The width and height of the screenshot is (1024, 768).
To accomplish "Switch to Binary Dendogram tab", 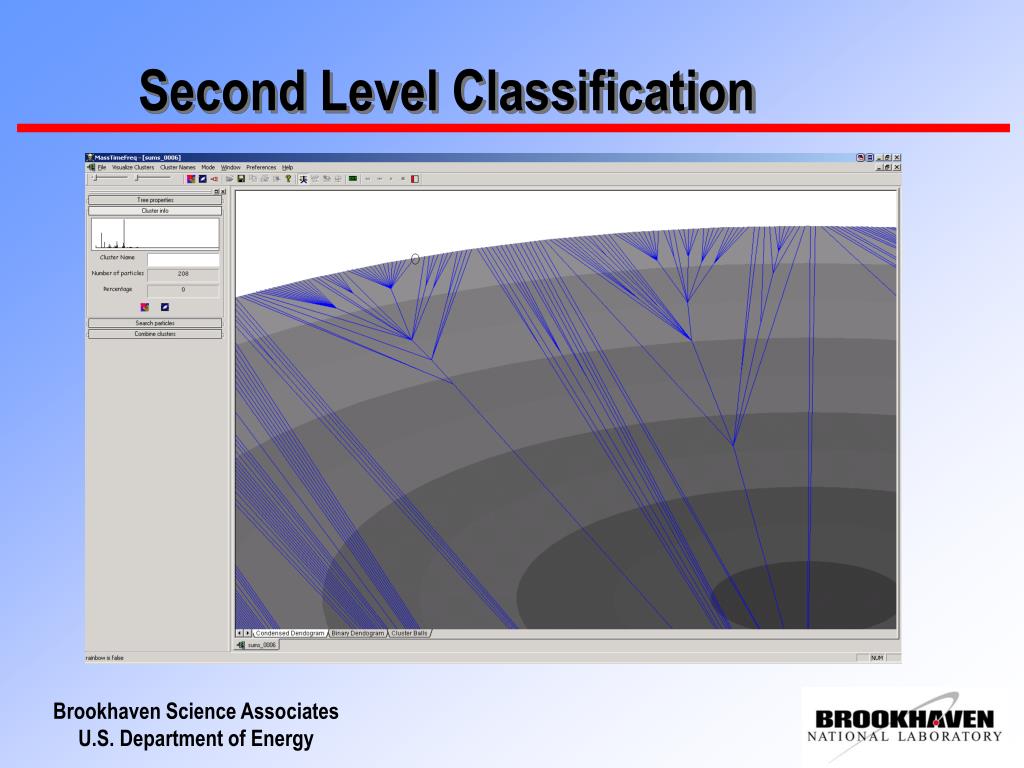I will click(x=357, y=633).
